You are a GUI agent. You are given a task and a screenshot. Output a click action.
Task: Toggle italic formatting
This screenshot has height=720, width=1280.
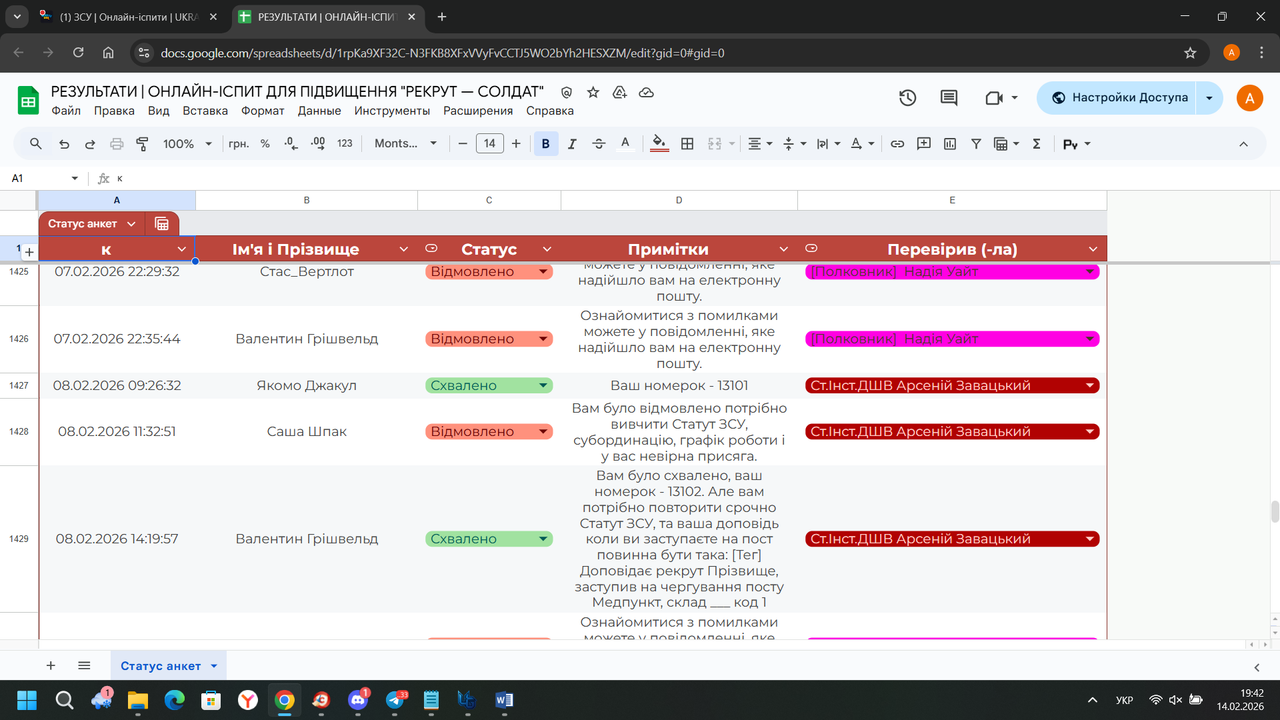572,144
